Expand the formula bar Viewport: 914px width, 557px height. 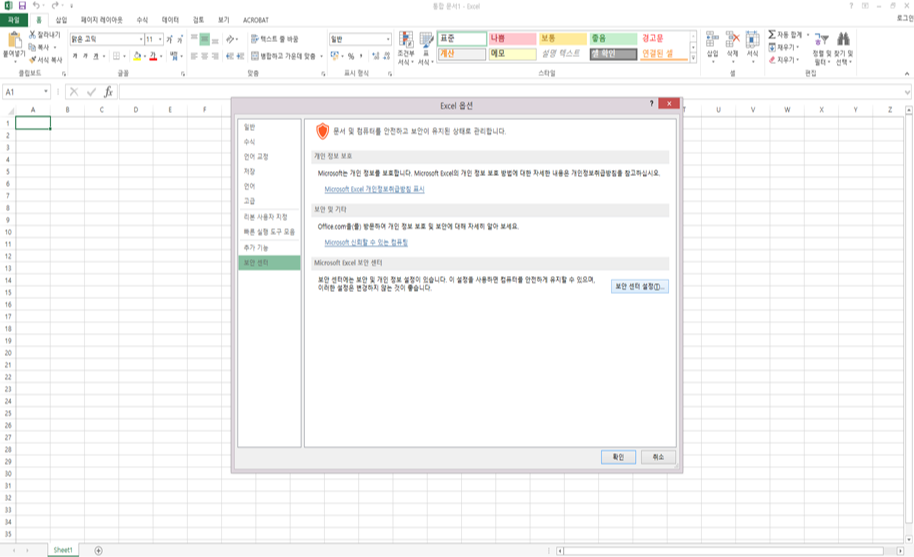[908, 92]
